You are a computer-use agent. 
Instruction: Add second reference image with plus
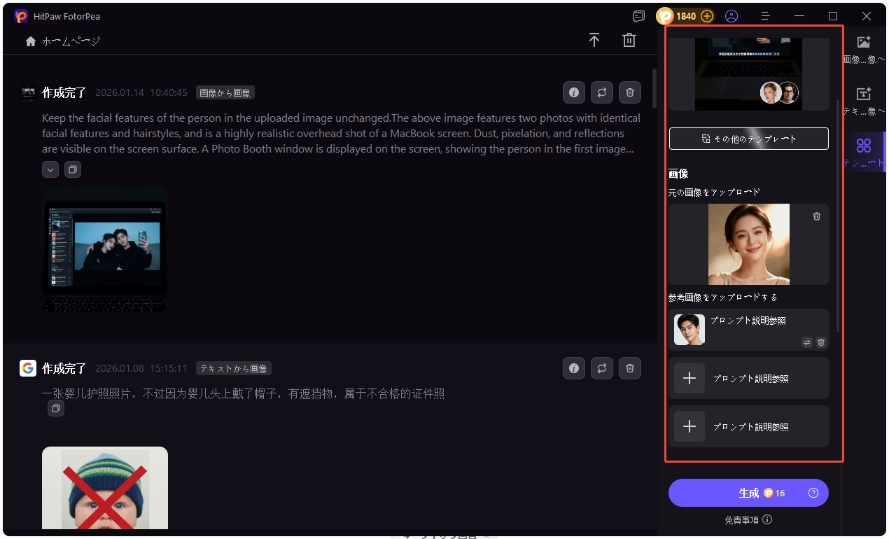click(x=689, y=378)
